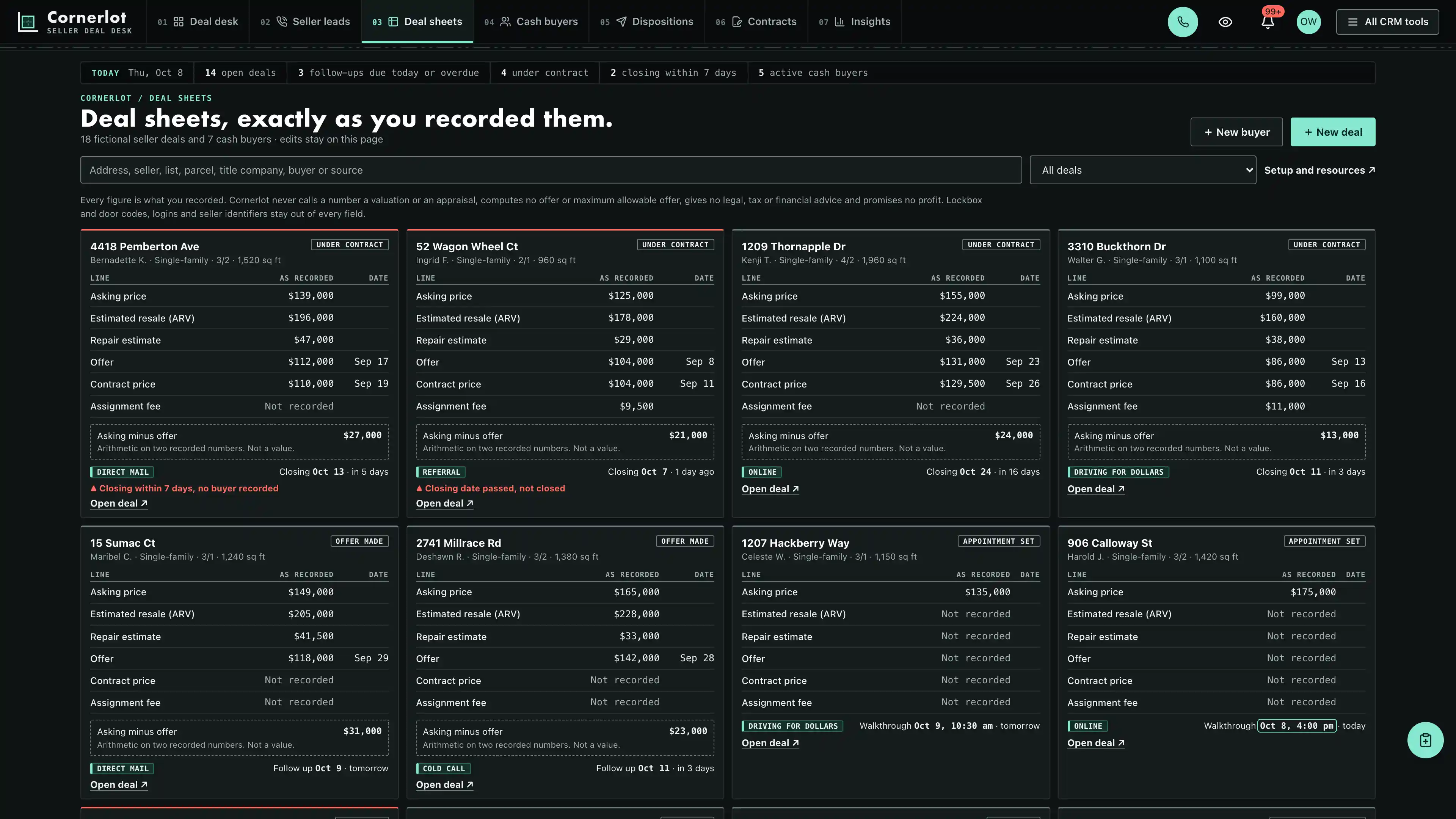1456x819 pixels.
Task: Click the '5 active cash buyers' stat
Action: pyautogui.click(x=813, y=73)
